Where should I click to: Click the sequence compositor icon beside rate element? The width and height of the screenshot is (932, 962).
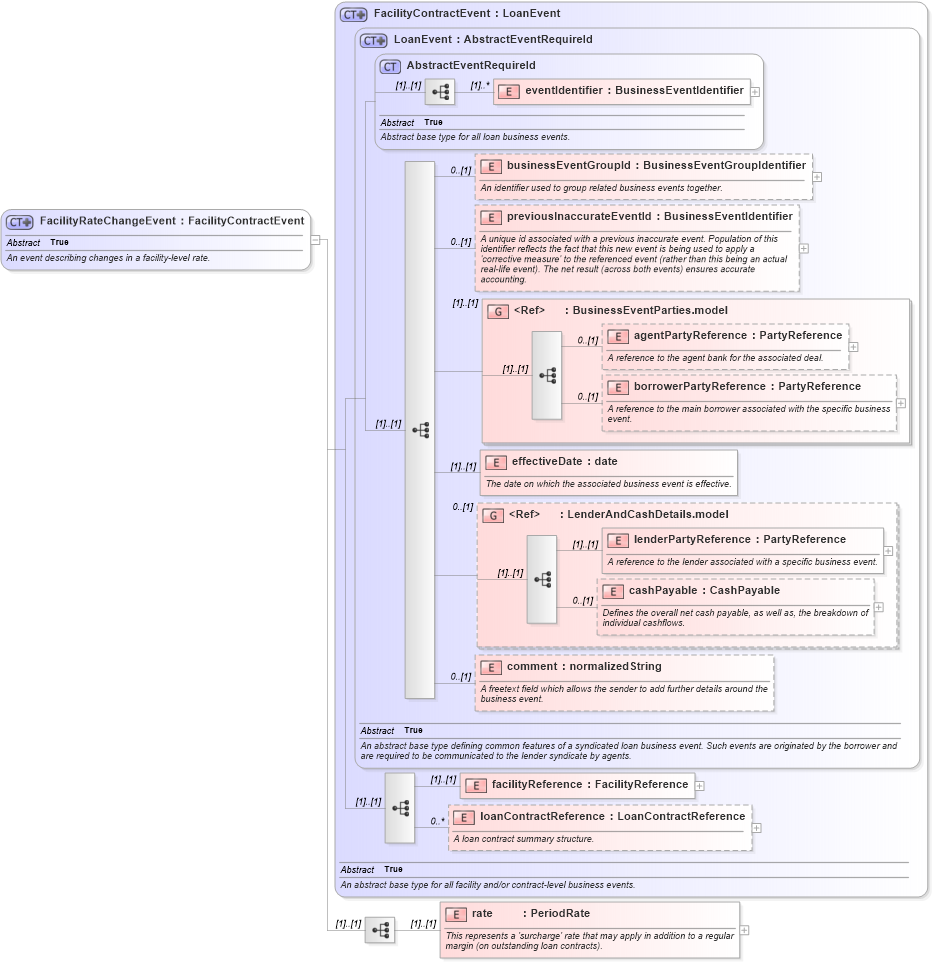(380, 930)
